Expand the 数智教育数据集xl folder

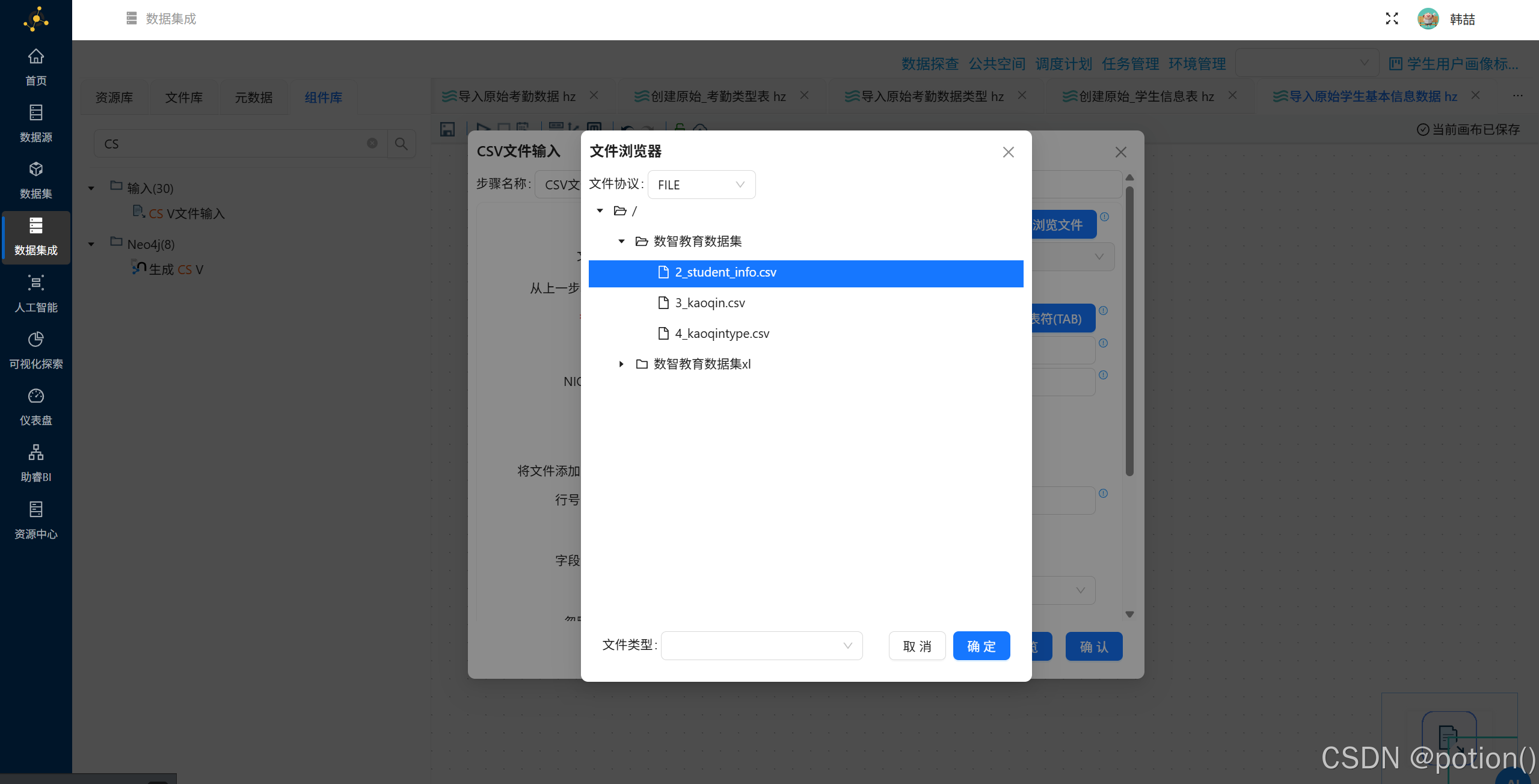pyautogui.click(x=621, y=364)
